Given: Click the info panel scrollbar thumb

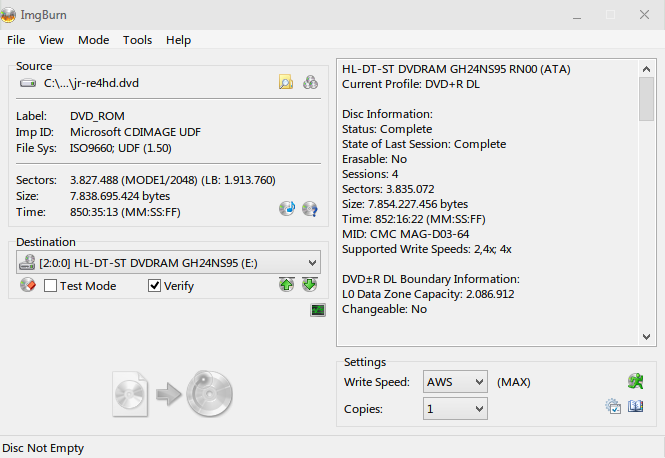Looking at the screenshot, I should 646,99.
